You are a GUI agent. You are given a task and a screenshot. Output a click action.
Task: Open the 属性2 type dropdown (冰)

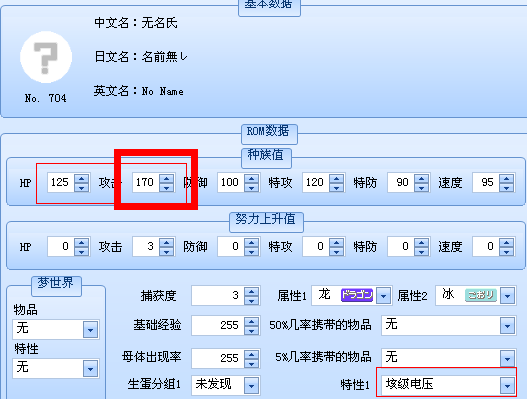pyautogui.click(x=508, y=296)
